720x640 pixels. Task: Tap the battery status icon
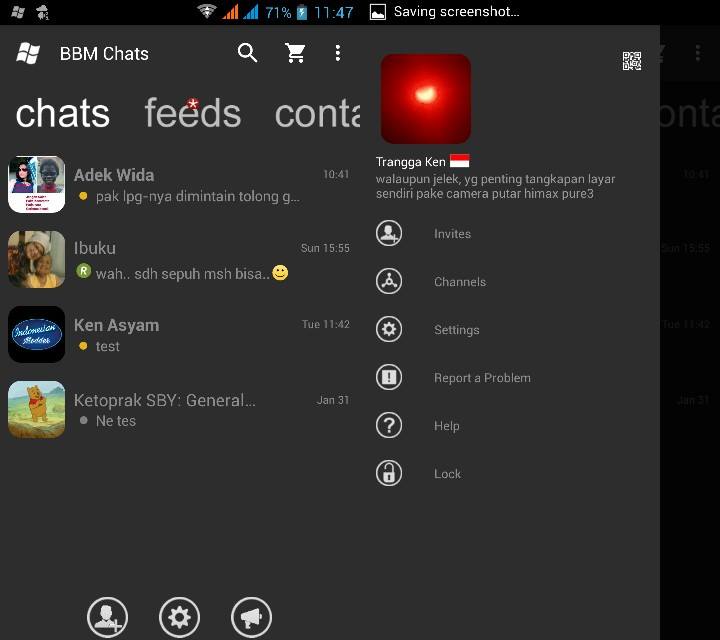tap(302, 11)
